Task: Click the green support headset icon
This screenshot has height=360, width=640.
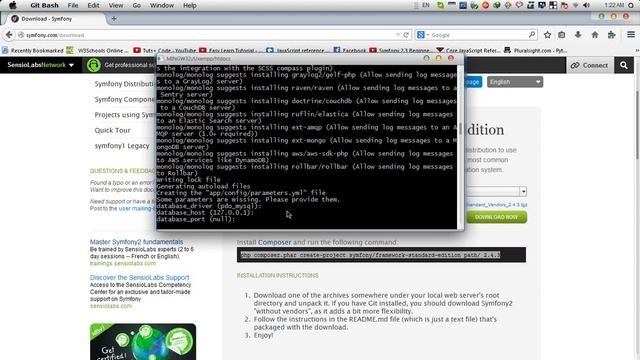Action: pyautogui.click(x=93, y=65)
